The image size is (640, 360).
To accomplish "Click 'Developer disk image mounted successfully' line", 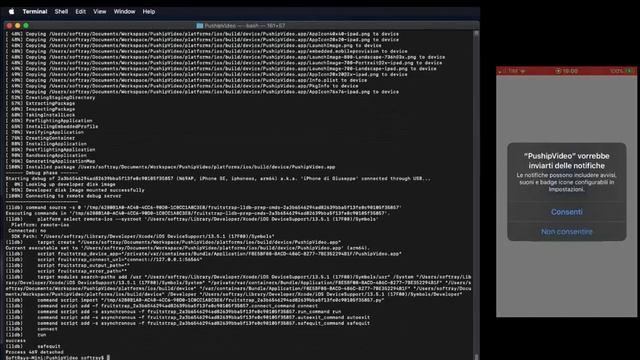I will click(x=75, y=190).
